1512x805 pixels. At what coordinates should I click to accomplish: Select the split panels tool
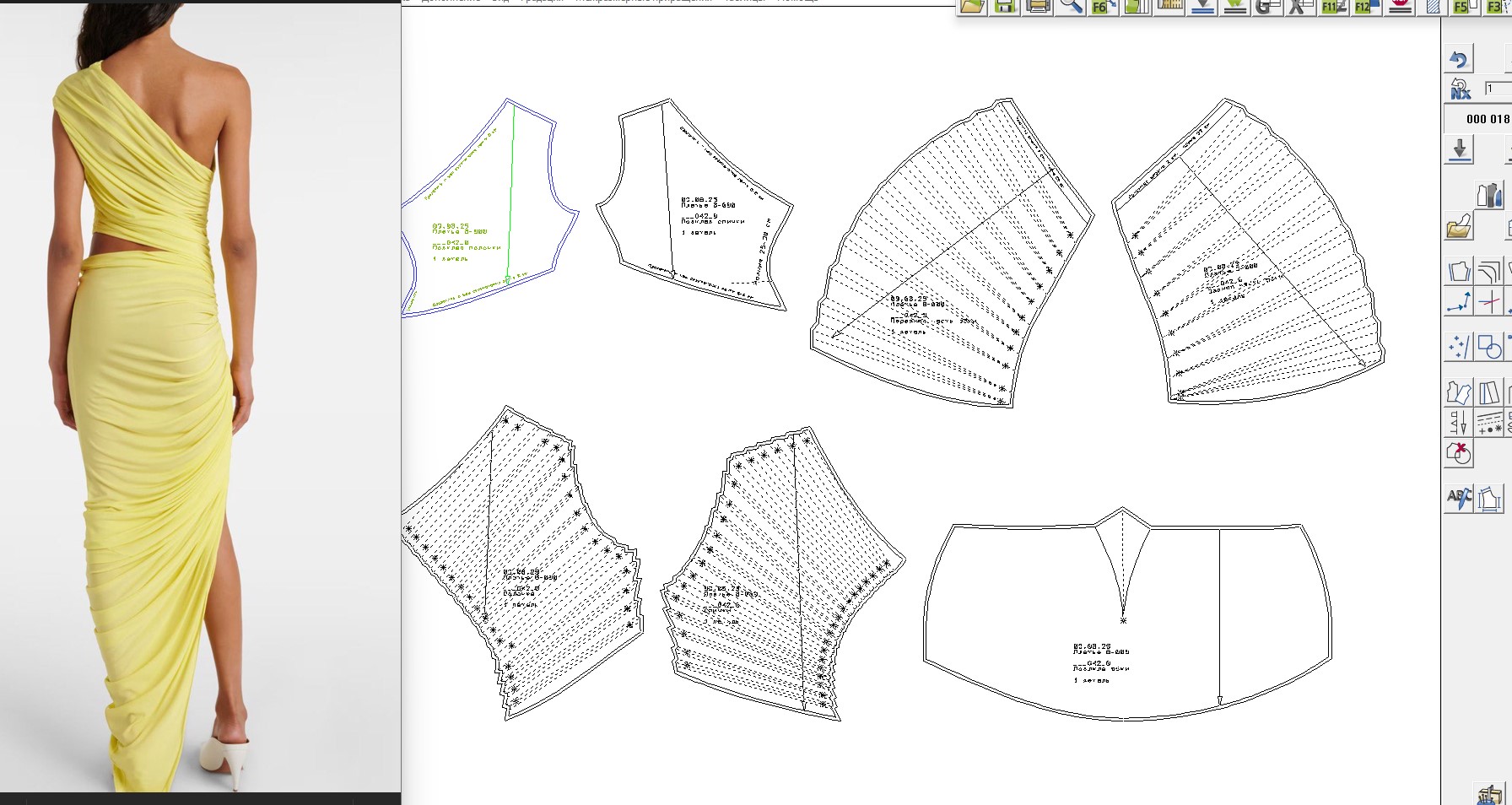click(1489, 392)
